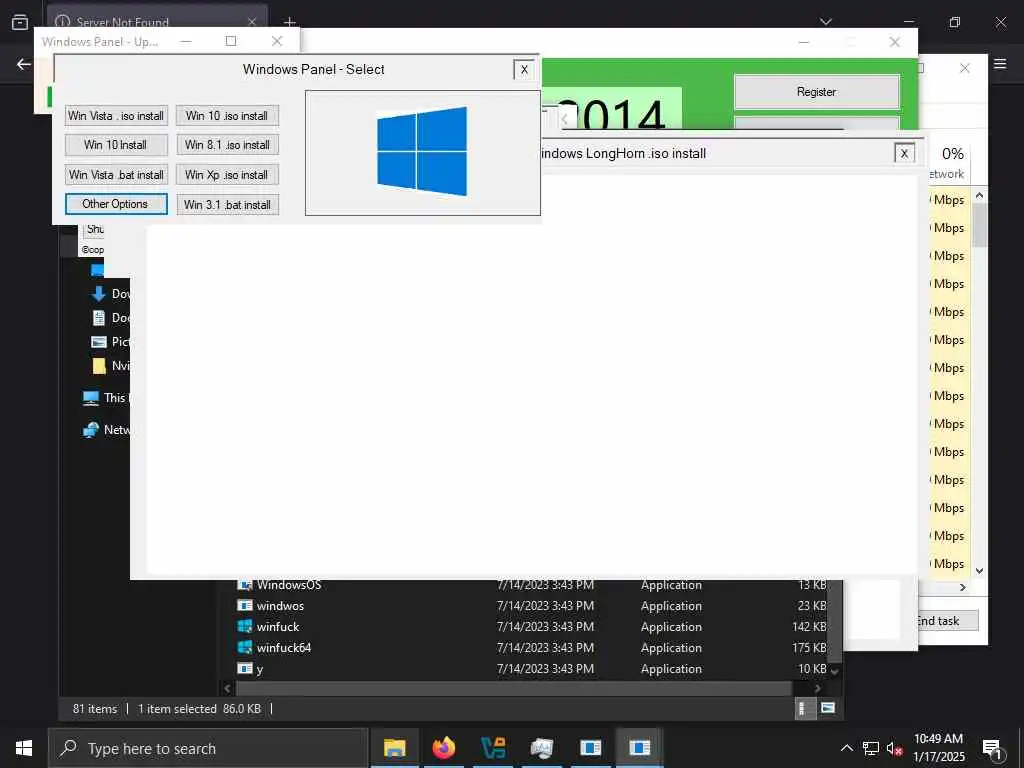Open the VS taskbar application icon

pyautogui.click(x=492, y=748)
